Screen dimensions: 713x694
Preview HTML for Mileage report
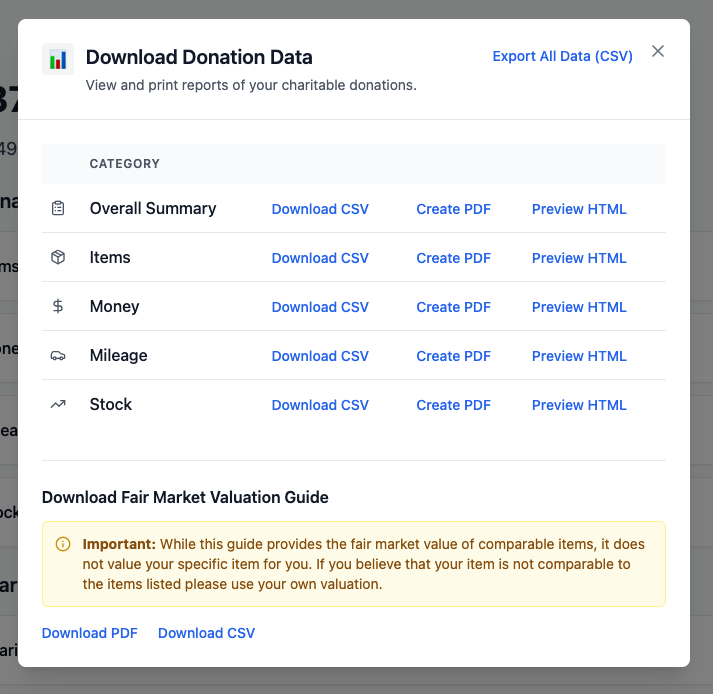(x=579, y=356)
